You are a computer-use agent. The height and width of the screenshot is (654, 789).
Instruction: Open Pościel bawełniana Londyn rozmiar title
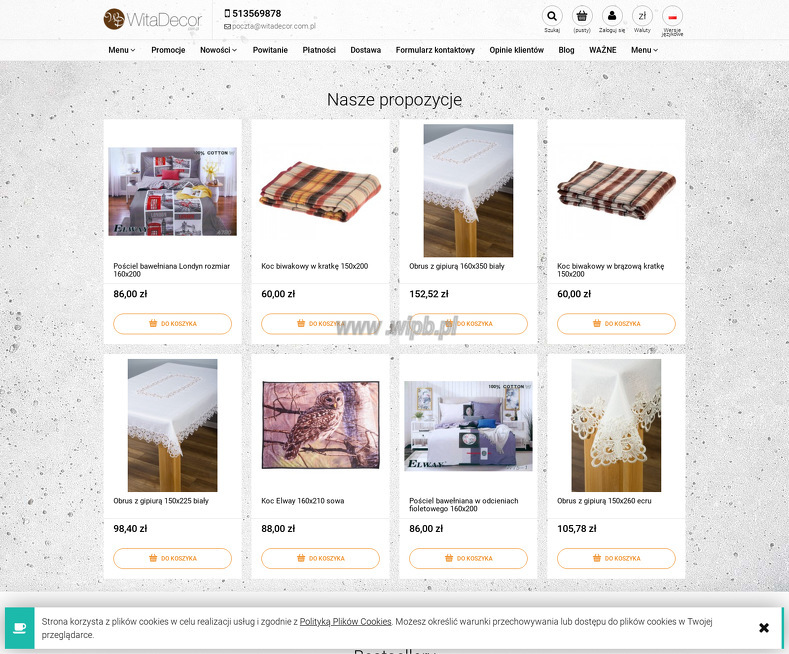click(172, 270)
